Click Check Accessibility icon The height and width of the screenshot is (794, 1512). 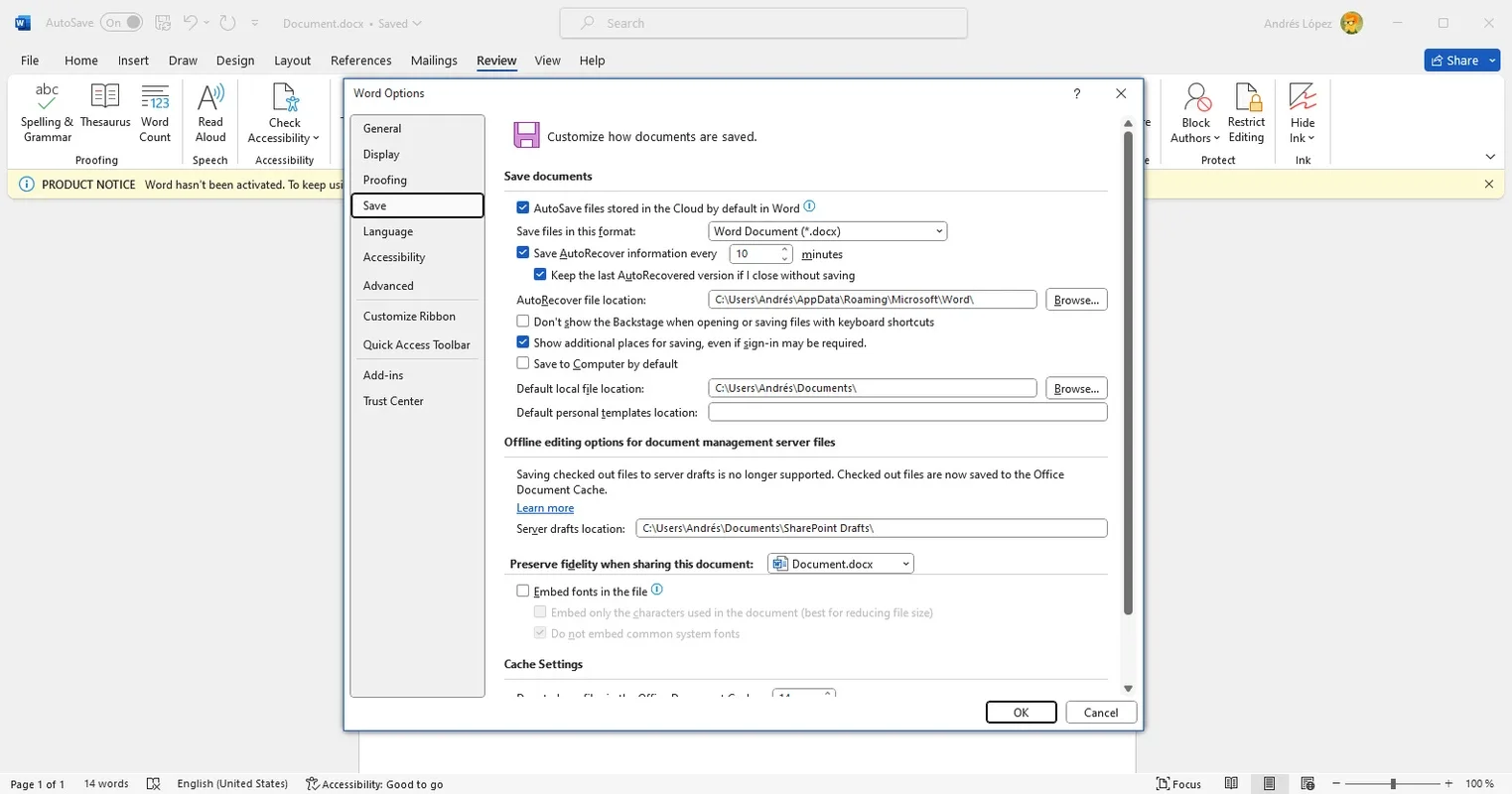pos(285,97)
